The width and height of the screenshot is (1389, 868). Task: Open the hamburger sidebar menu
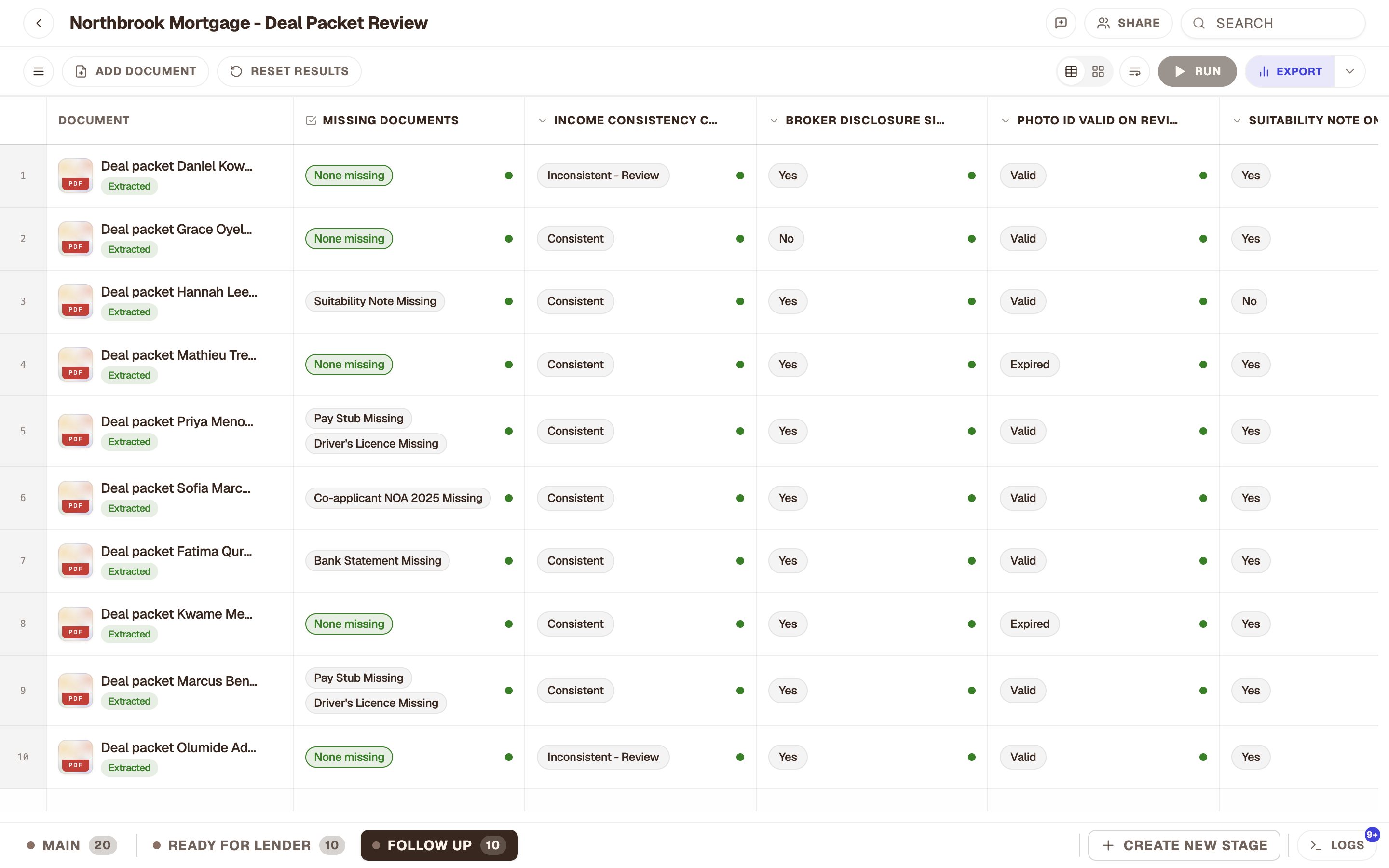coord(39,71)
